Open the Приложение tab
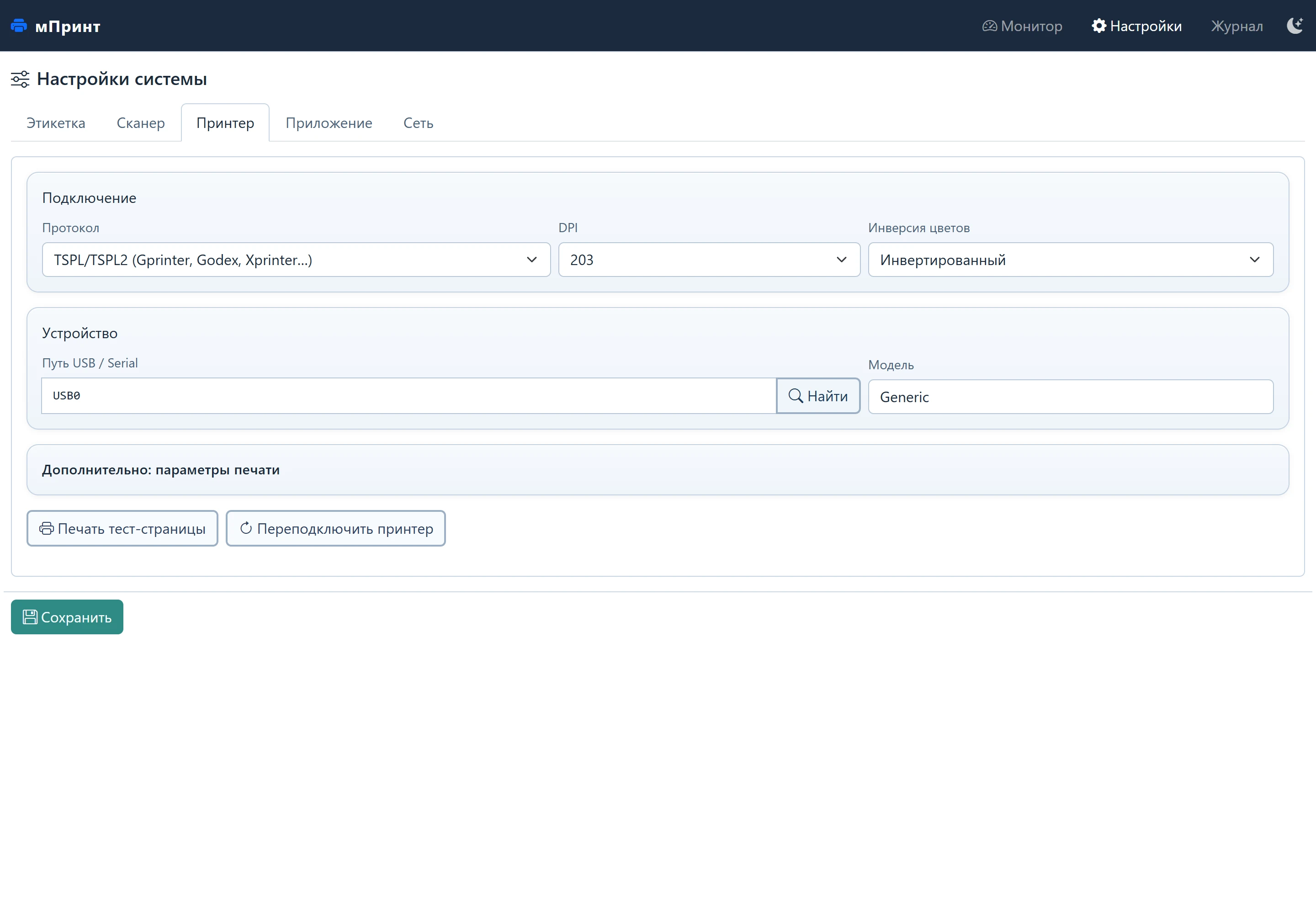 (329, 122)
